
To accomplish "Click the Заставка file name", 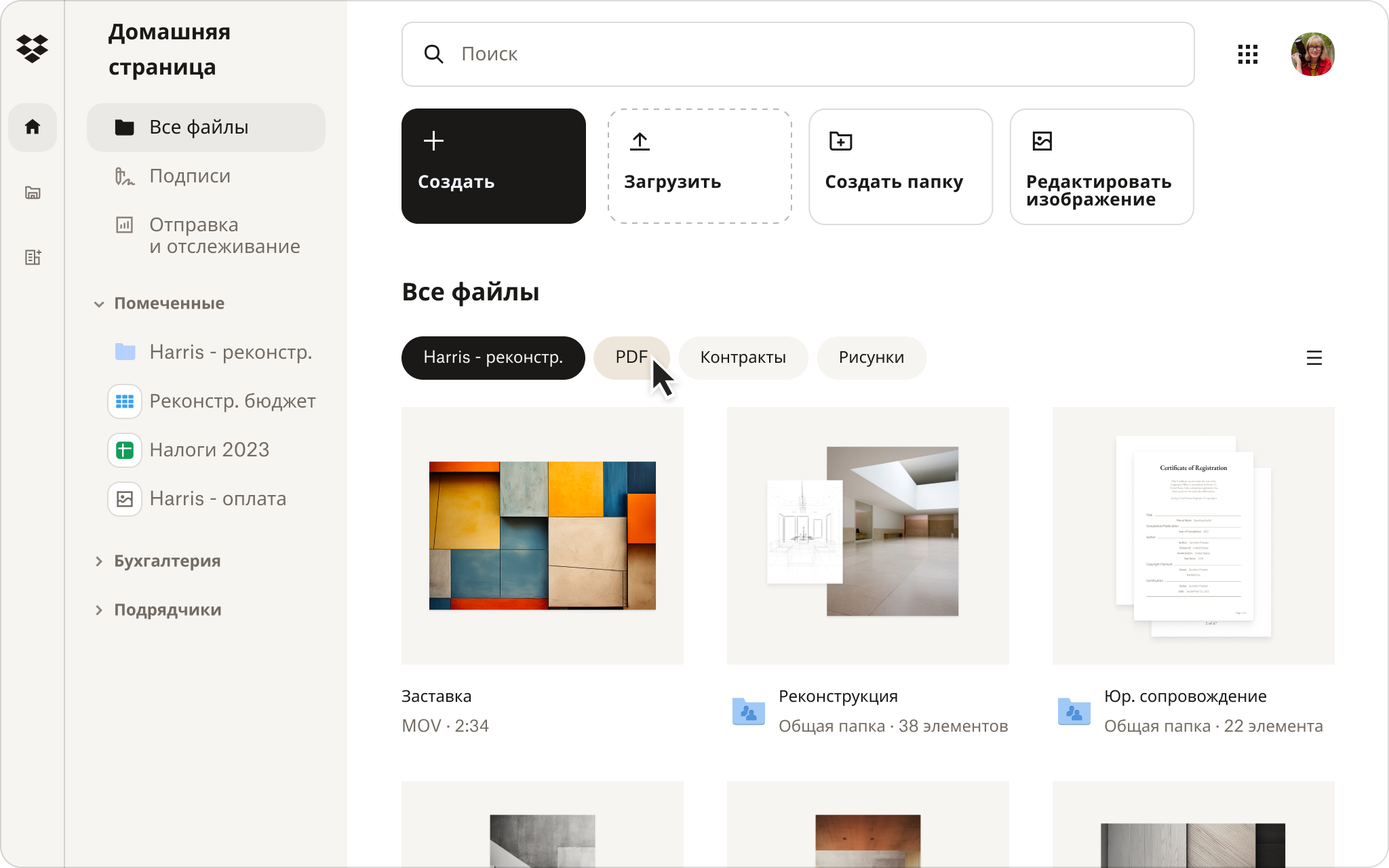I will 436,696.
